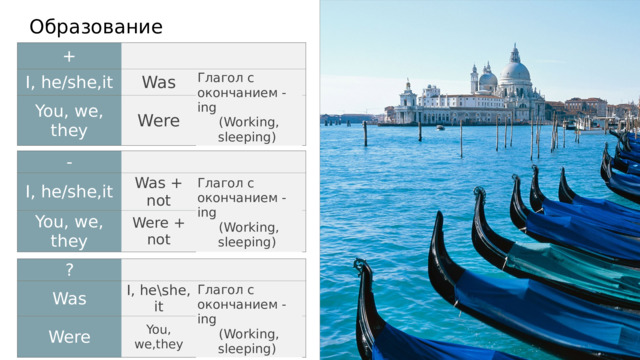This screenshot has width=640, height=360.
Task: Click '(Working, sleeping)' in the question table
Action: point(248,341)
